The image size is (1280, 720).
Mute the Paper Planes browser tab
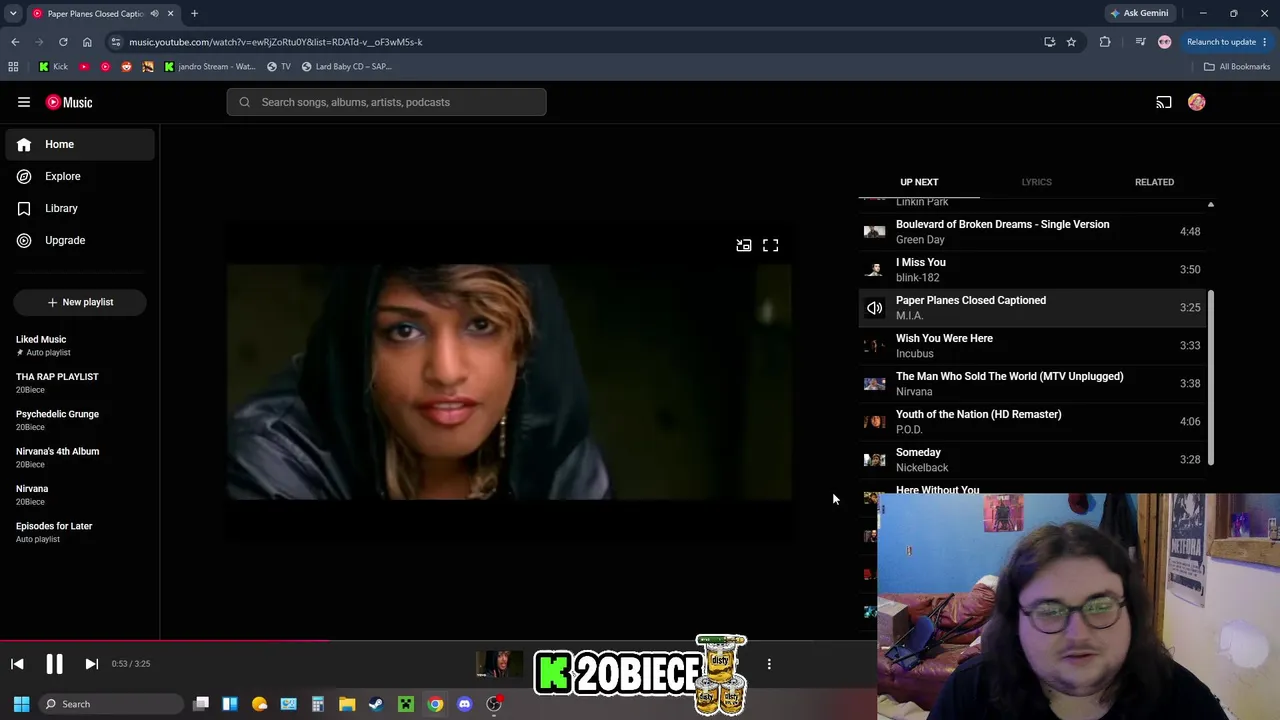(x=154, y=13)
